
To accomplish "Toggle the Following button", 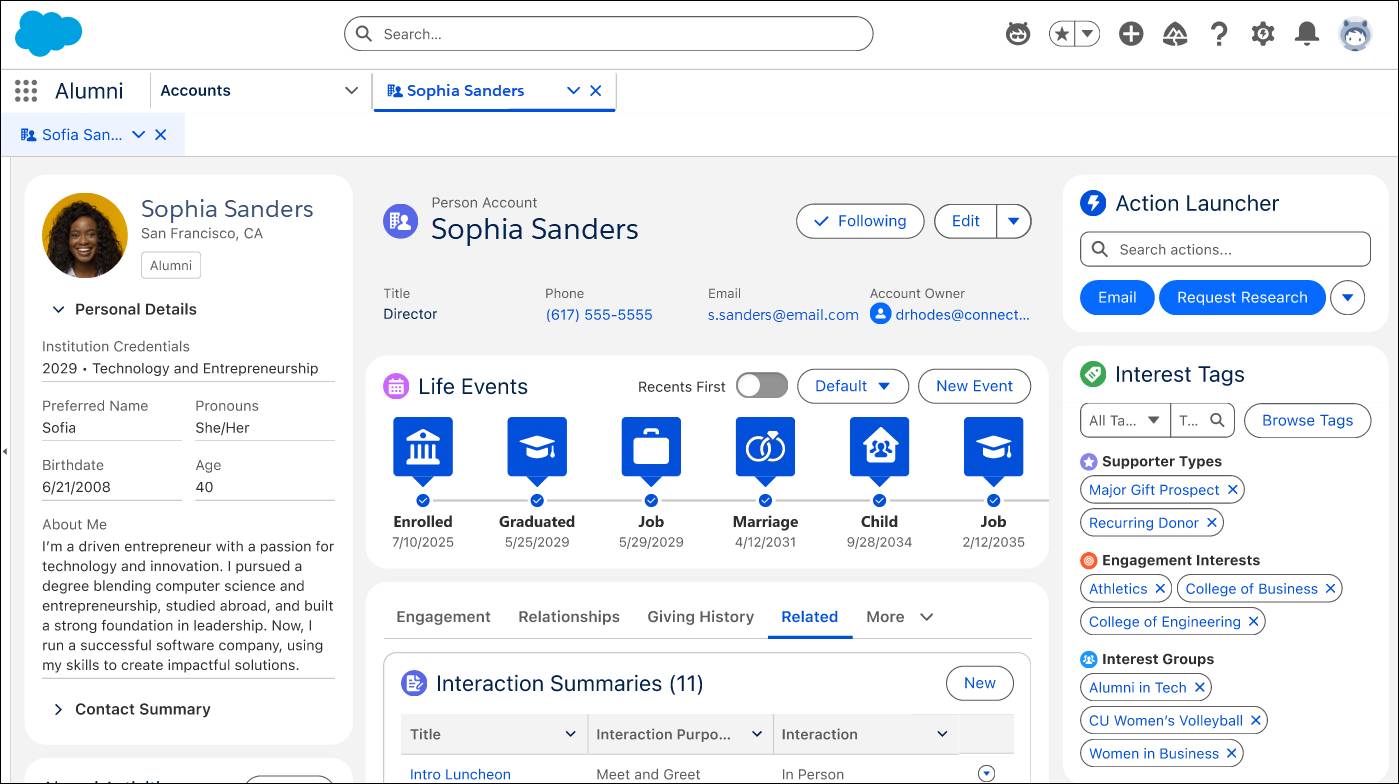I will click(x=860, y=221).
